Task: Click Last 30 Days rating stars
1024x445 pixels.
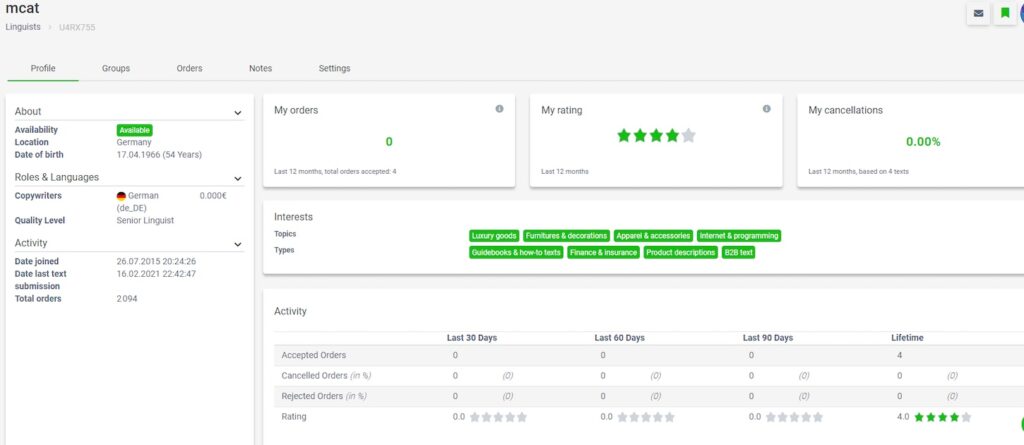Action: tap(498, 417)
